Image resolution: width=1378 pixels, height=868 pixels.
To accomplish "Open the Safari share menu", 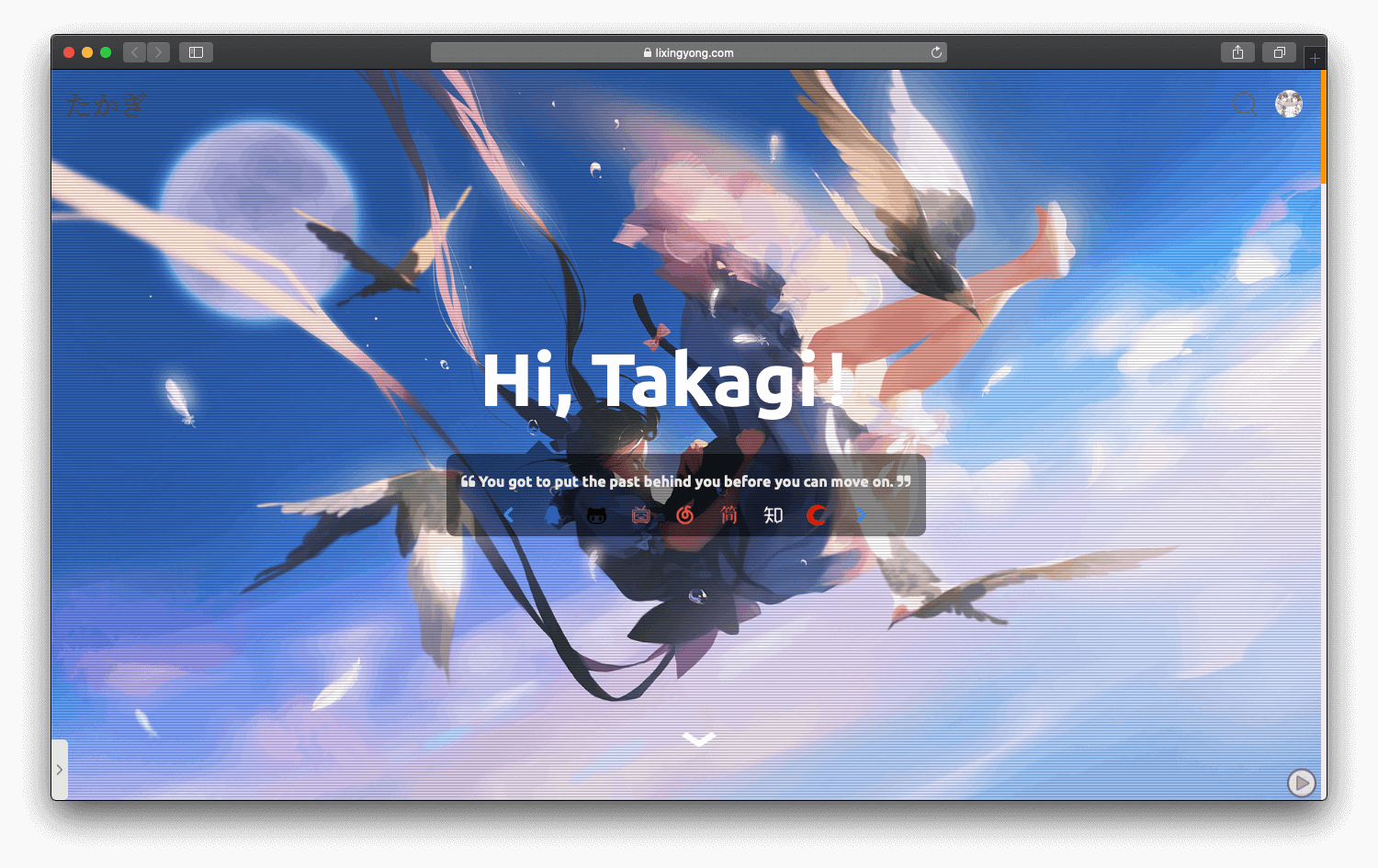I will (1237, 52).
